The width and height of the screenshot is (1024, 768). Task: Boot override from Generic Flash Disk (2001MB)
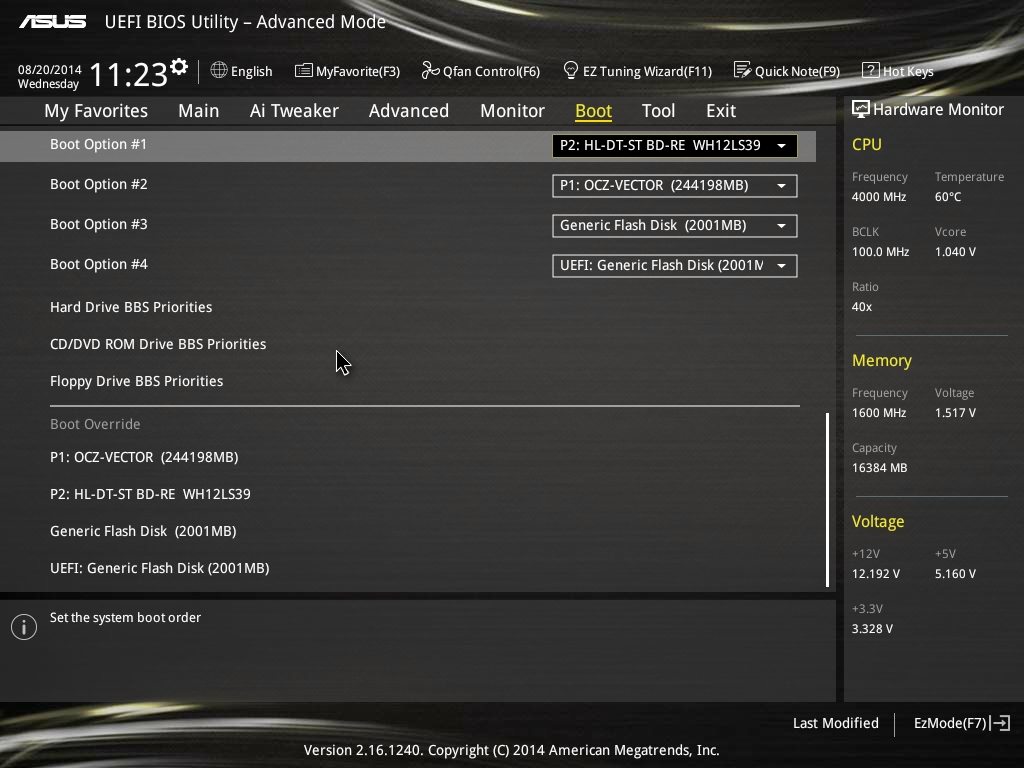click(x=143, y=531)
